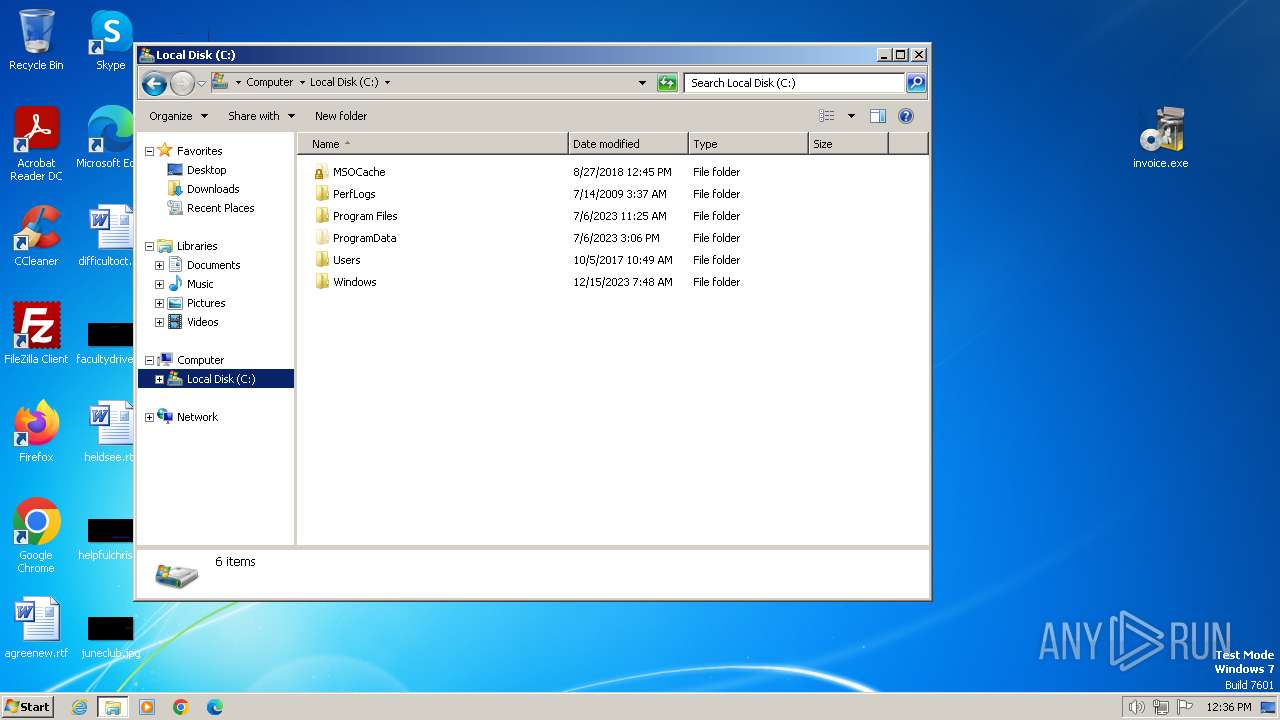
Task: Click the New folder button
Action: click(x=341, y=116)
